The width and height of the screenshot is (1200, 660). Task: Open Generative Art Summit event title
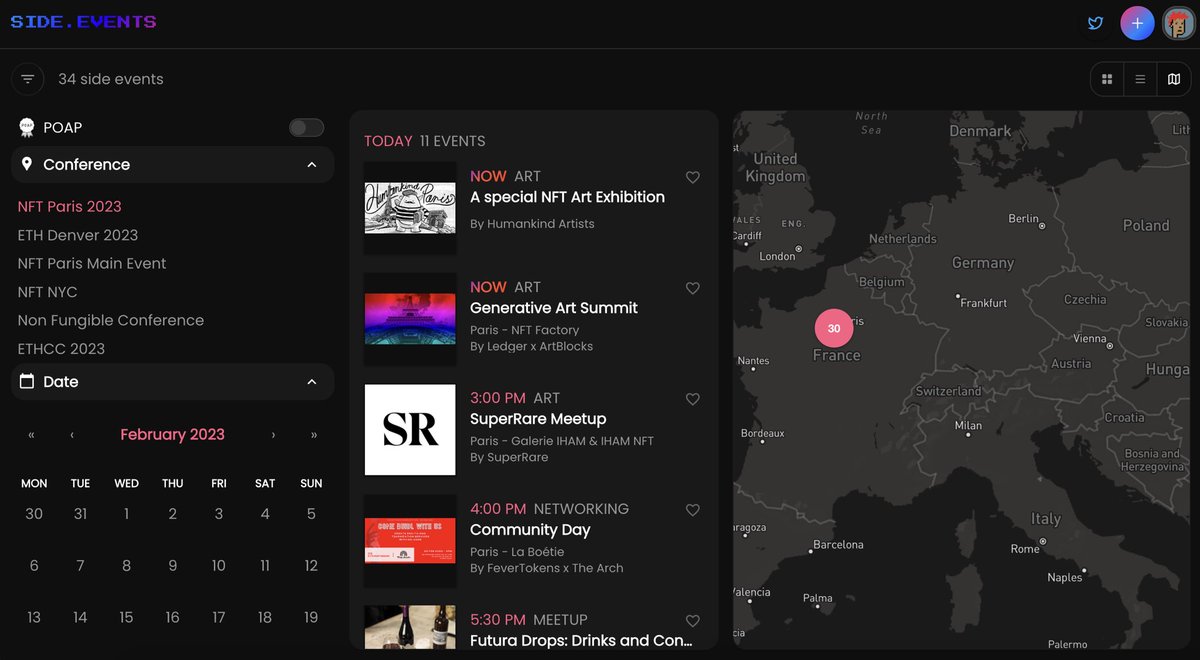pyautogui.click(x=554, y=308)
